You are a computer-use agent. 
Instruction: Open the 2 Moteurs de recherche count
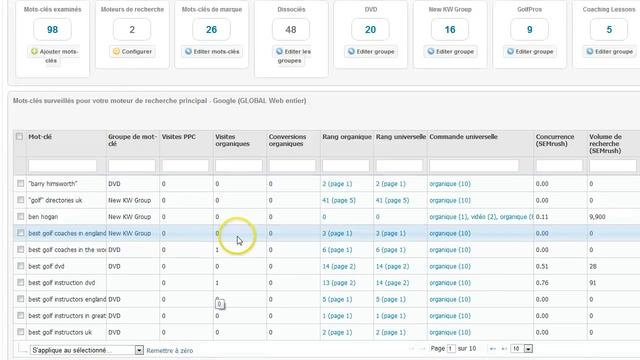[132, 29]
